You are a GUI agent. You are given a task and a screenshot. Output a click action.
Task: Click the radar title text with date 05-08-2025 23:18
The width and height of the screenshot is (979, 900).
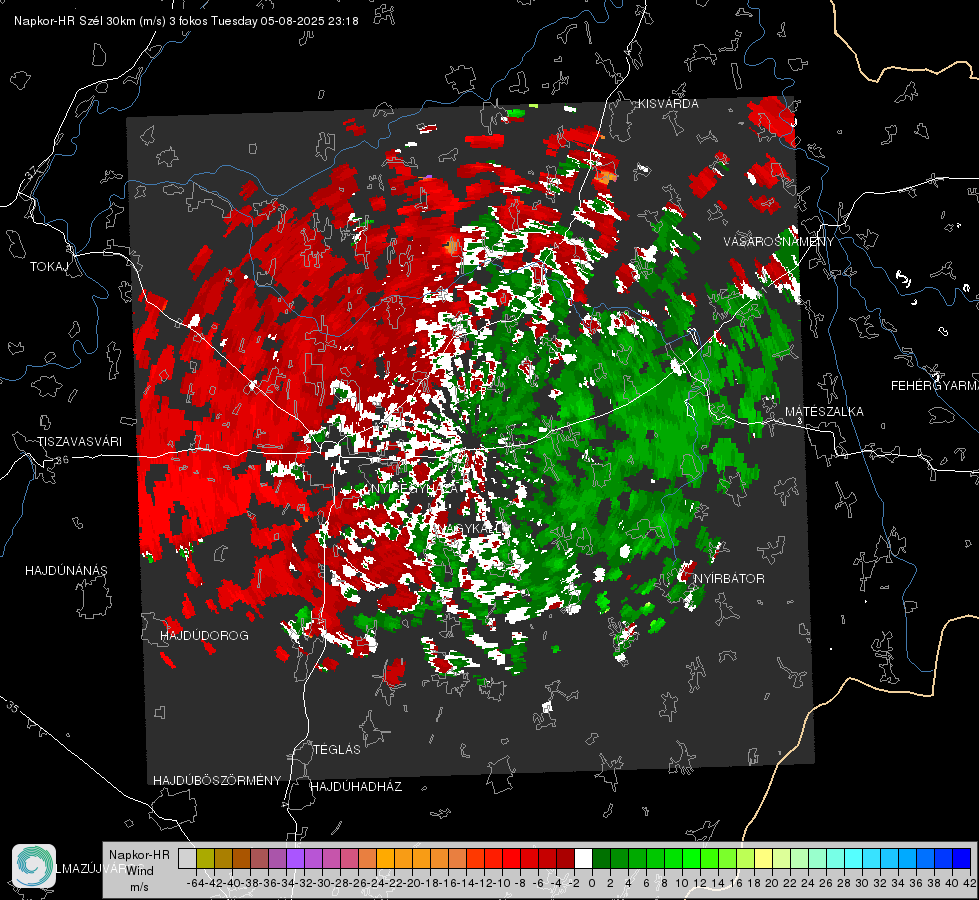186,21
